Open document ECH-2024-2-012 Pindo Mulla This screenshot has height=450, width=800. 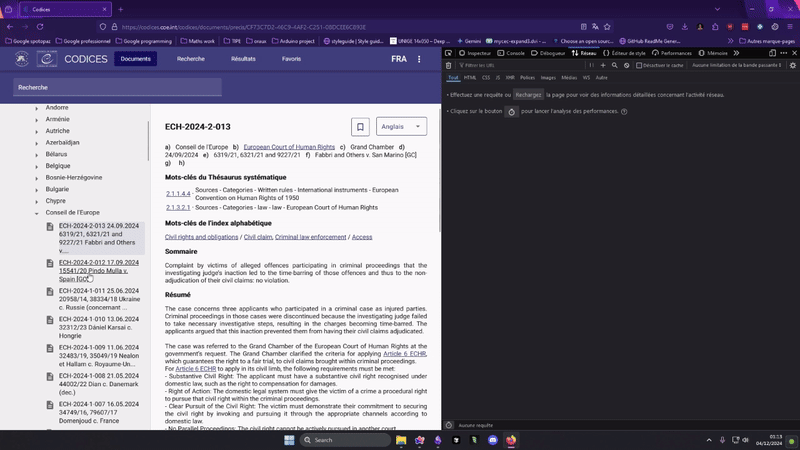[98, 271]
